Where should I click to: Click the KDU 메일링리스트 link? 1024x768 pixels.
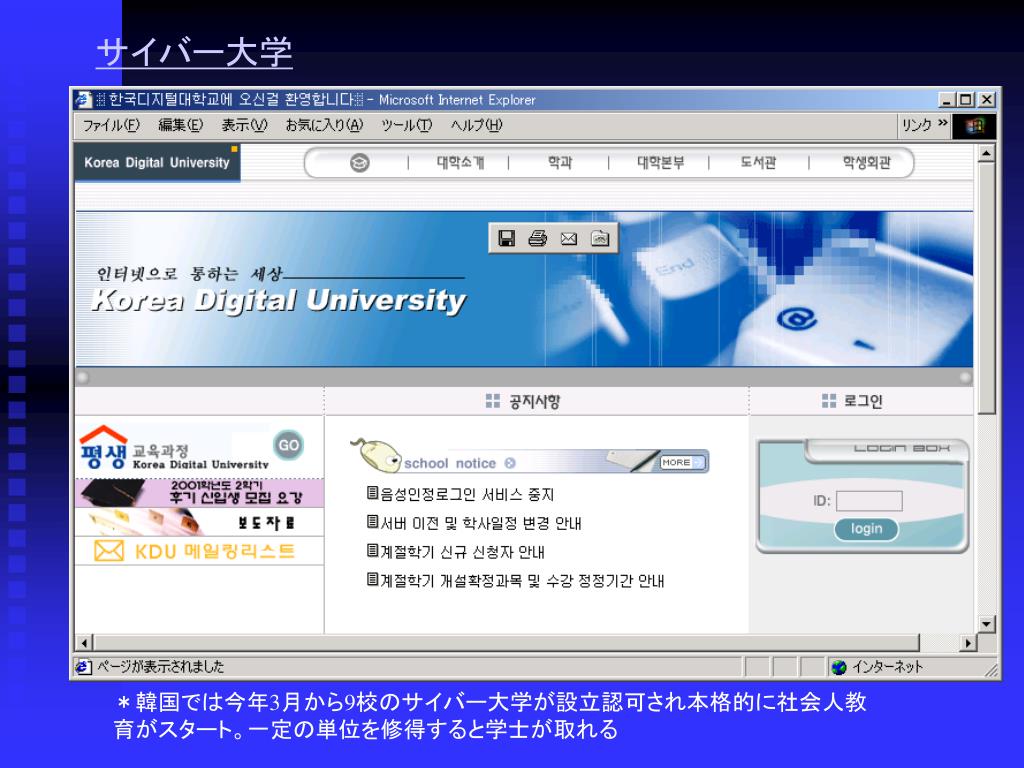199,551
